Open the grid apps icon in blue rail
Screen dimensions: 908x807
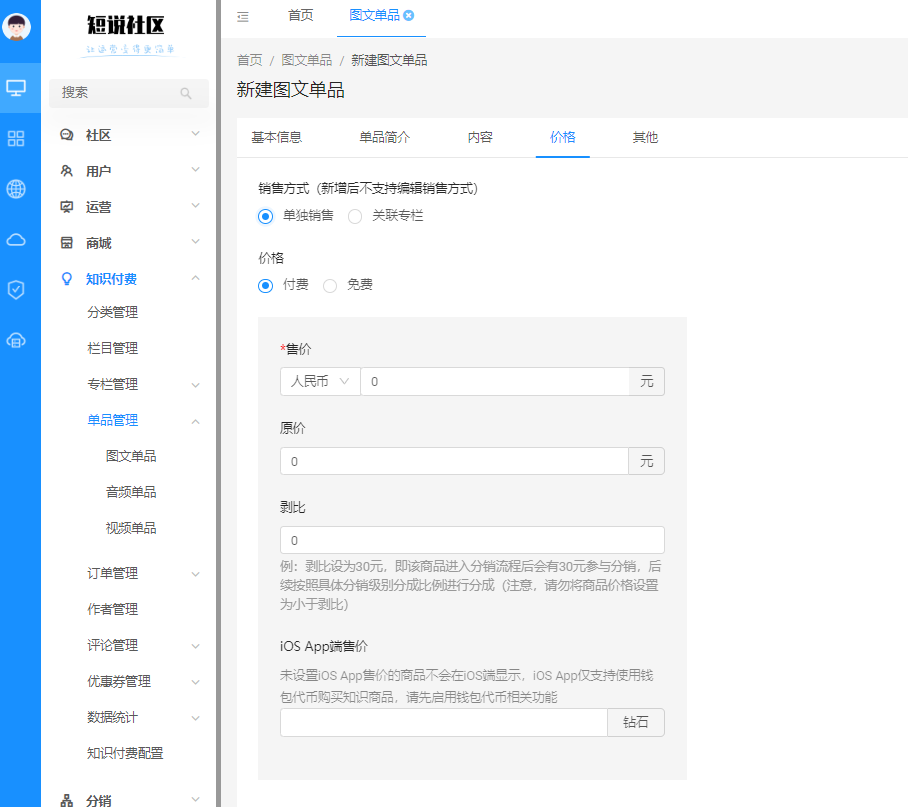[16, 138]
